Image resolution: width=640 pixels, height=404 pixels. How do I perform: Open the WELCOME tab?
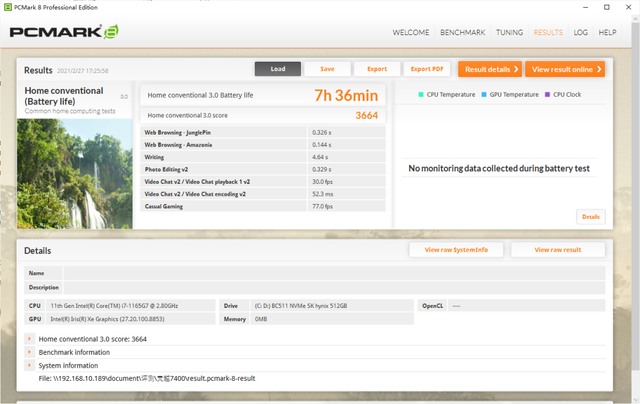click(x=411, y=32)
